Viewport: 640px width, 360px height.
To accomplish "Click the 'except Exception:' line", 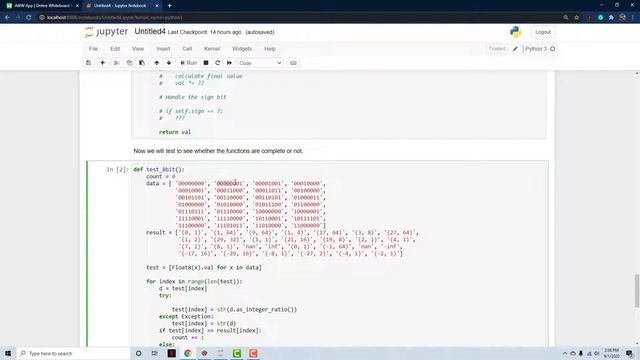I will tap(186, 317).
